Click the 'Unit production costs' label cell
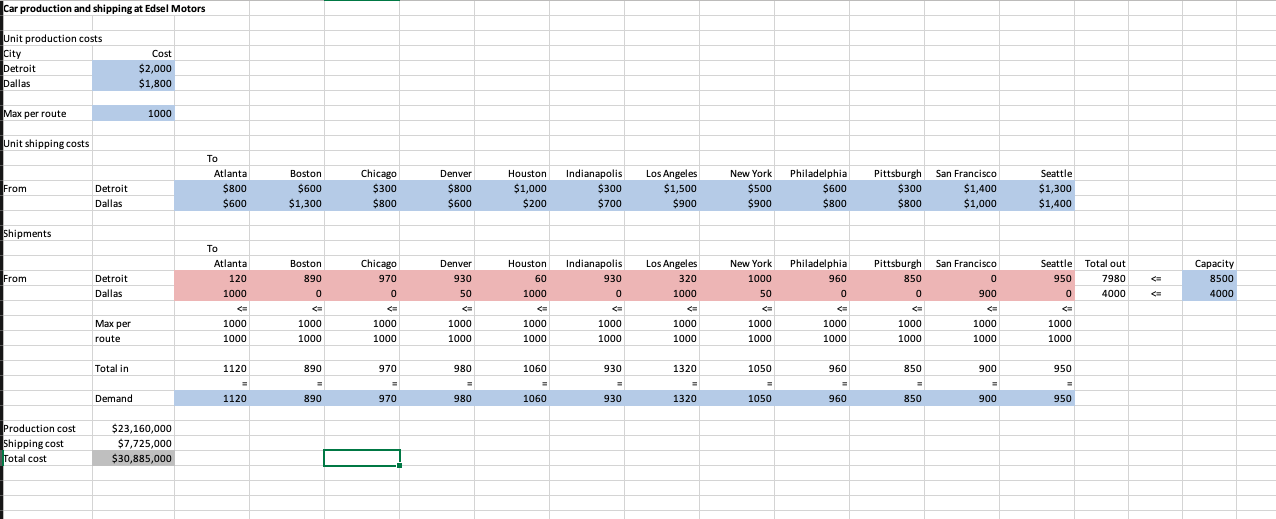1276x519 pixels. point(53,38)
